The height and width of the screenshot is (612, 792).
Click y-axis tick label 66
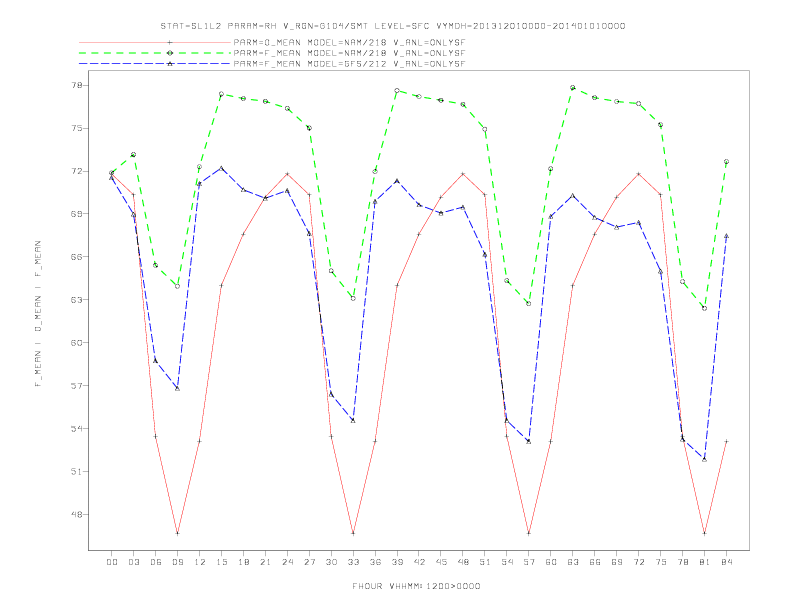pos(77,257)
